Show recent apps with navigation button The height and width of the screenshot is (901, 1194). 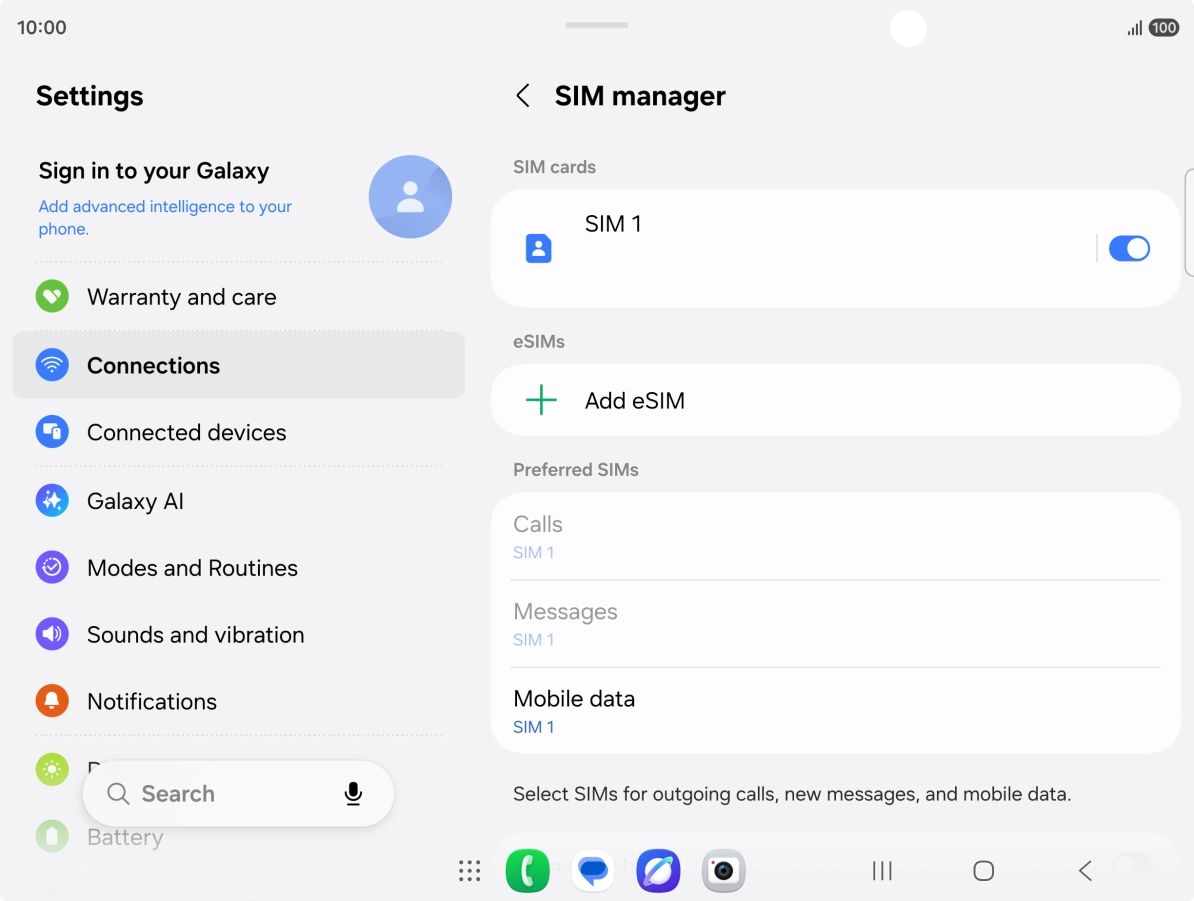coord(882,871)
